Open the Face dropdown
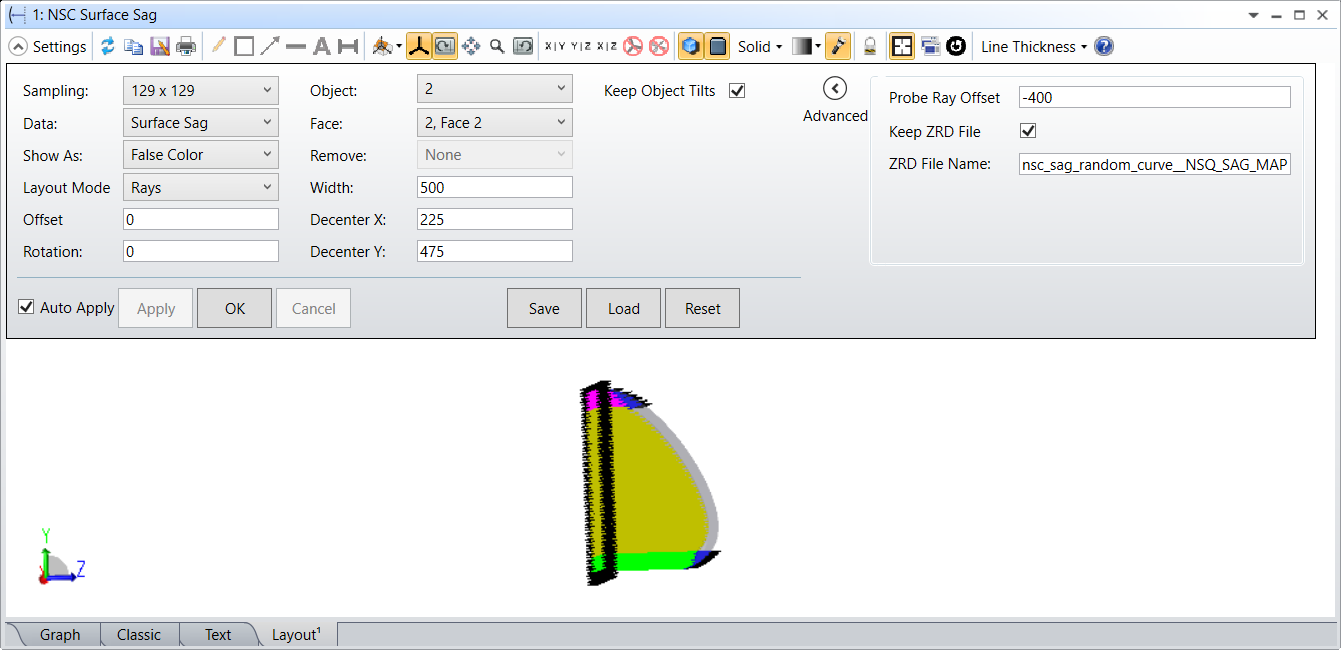The image size is (1341, 650). (x=495, y=122)
